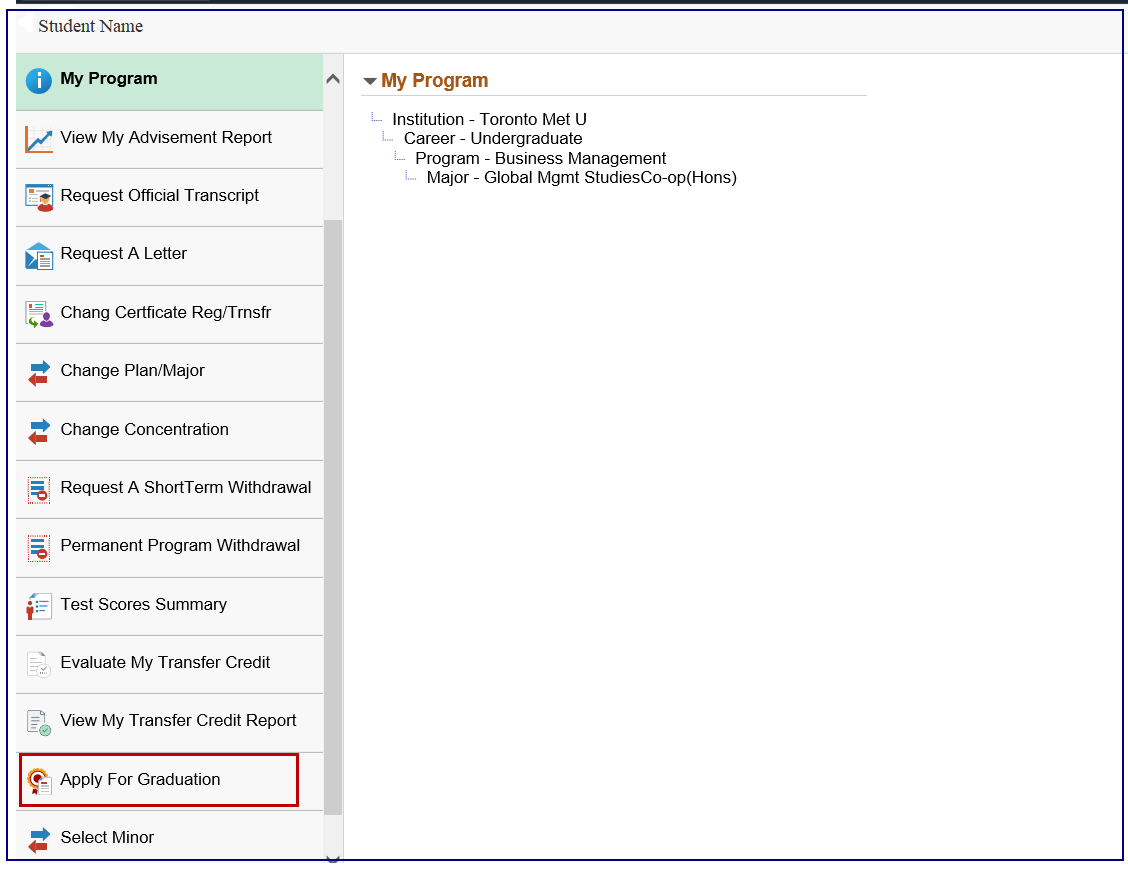Viewport: 1128px width, 869px height.
Task: Click the Evaluate My Transfer Credit icon
Action: 39,664
